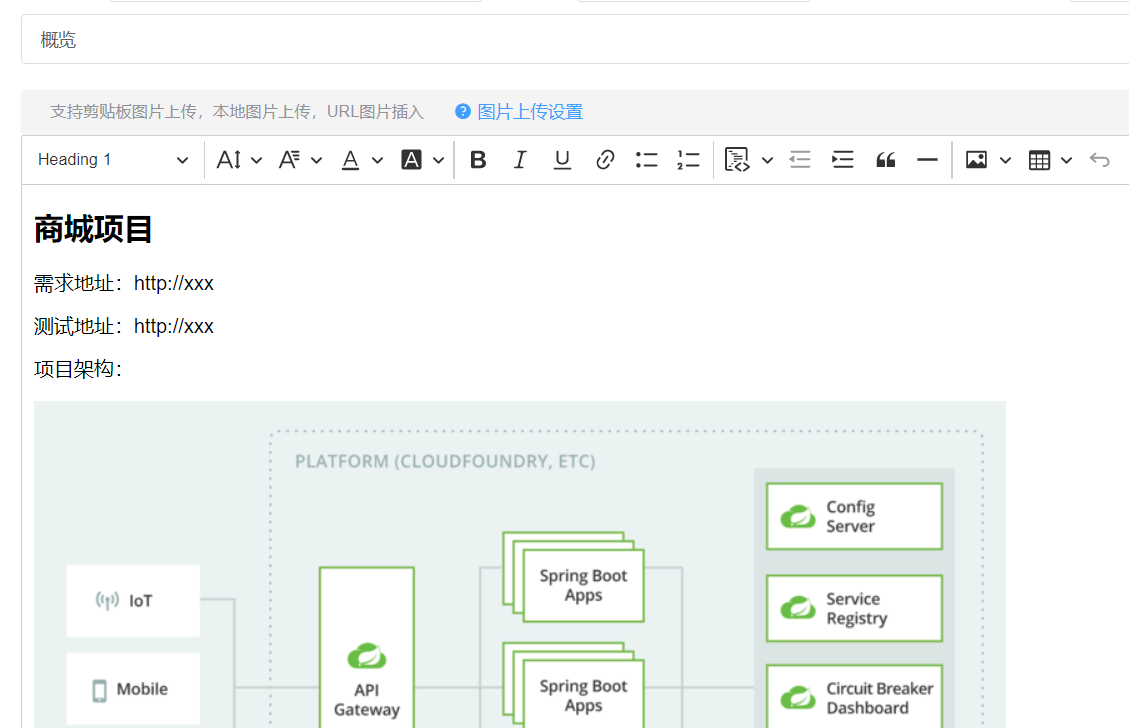Click the text color icon
The image size is (1129, 728).
coord(351,160)
